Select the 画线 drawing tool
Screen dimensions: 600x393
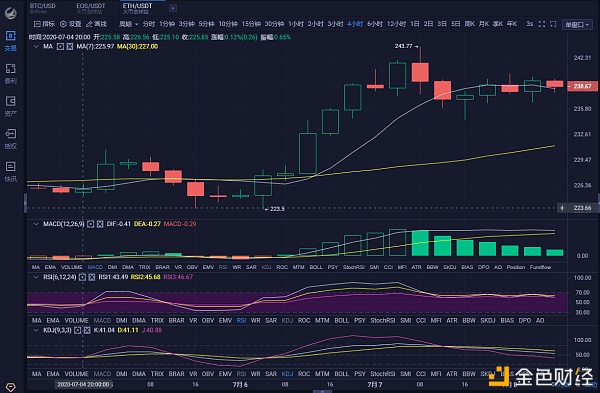[x=96, y=24]
